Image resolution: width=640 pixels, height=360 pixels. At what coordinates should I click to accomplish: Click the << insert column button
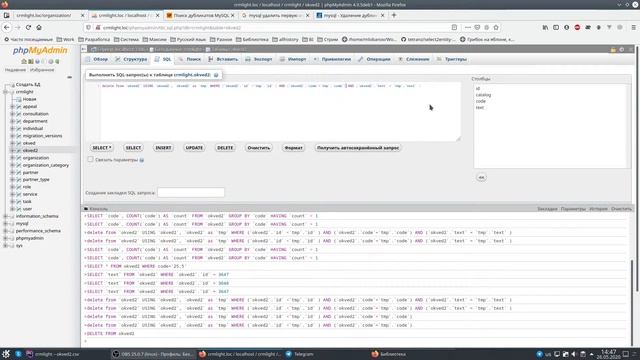tap(481, 178)
